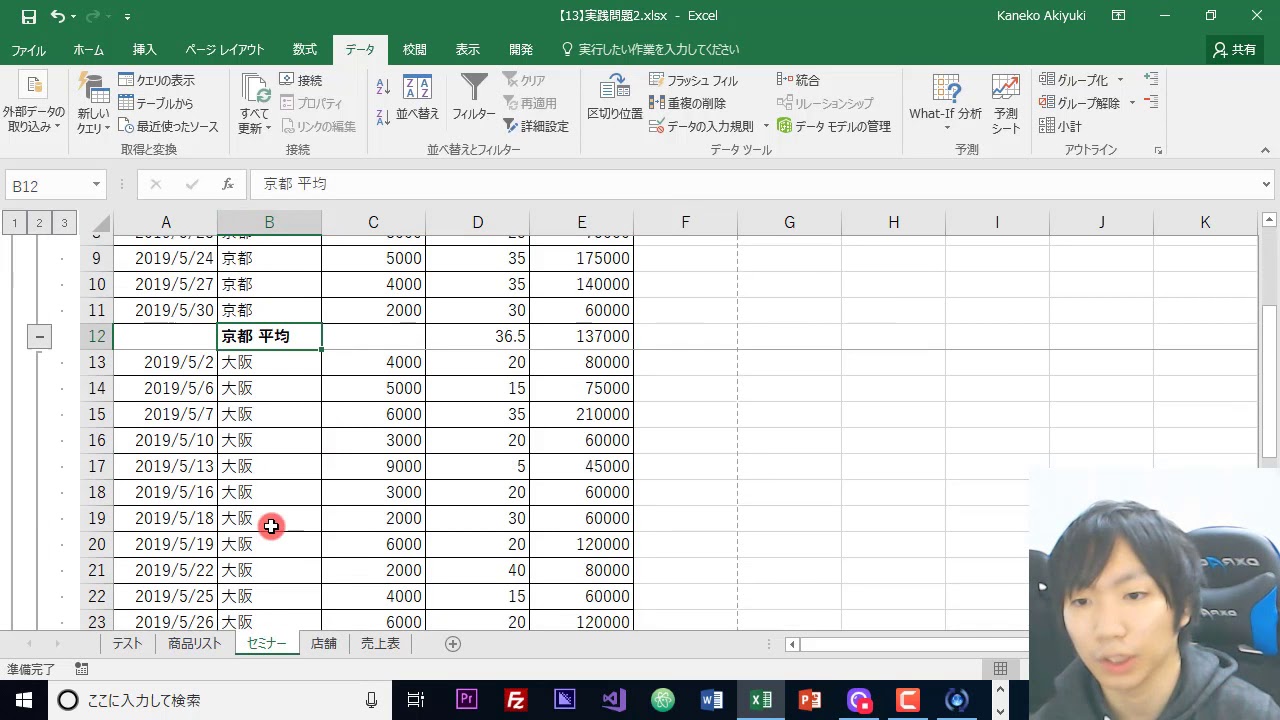
Task: Click the 共有 share button
Action: (1234, 50)
